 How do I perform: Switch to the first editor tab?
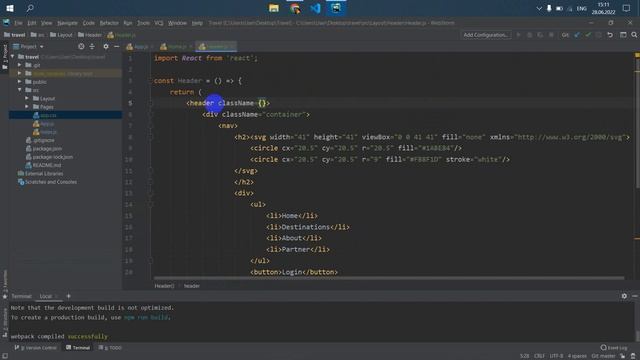coord(139,47)
